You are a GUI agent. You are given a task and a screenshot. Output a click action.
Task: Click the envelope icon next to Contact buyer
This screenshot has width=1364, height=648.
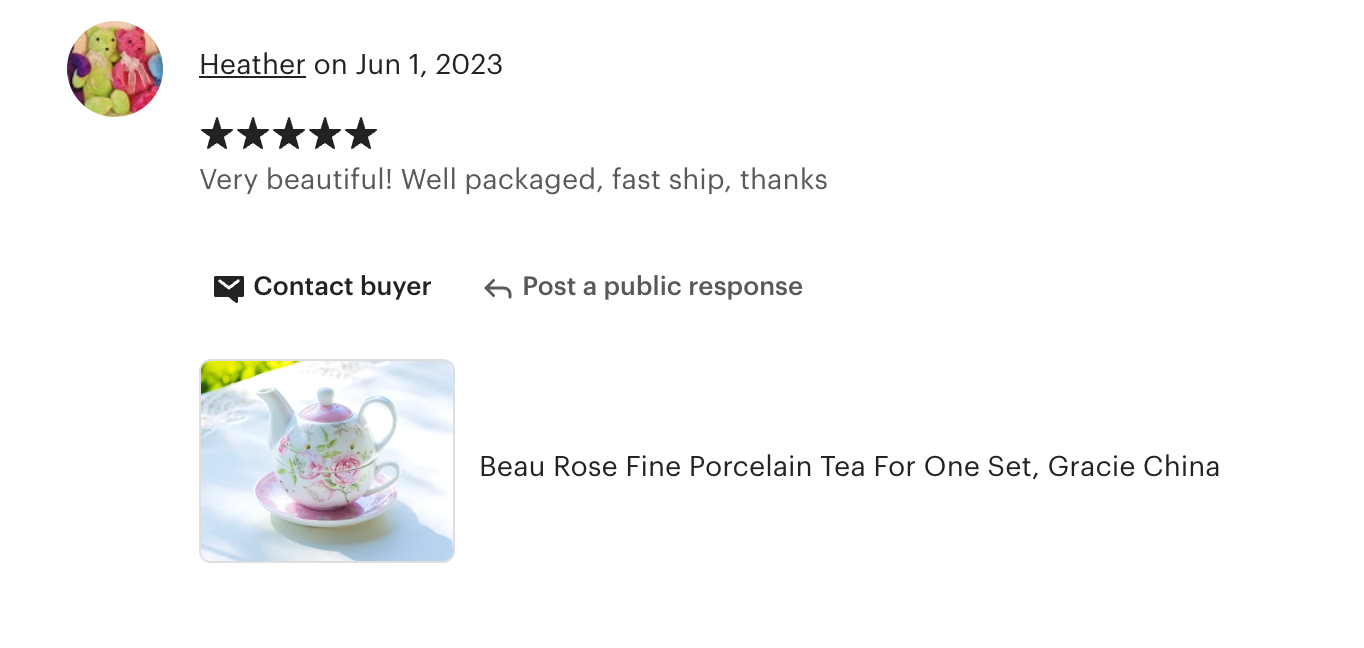click(229, 287)
